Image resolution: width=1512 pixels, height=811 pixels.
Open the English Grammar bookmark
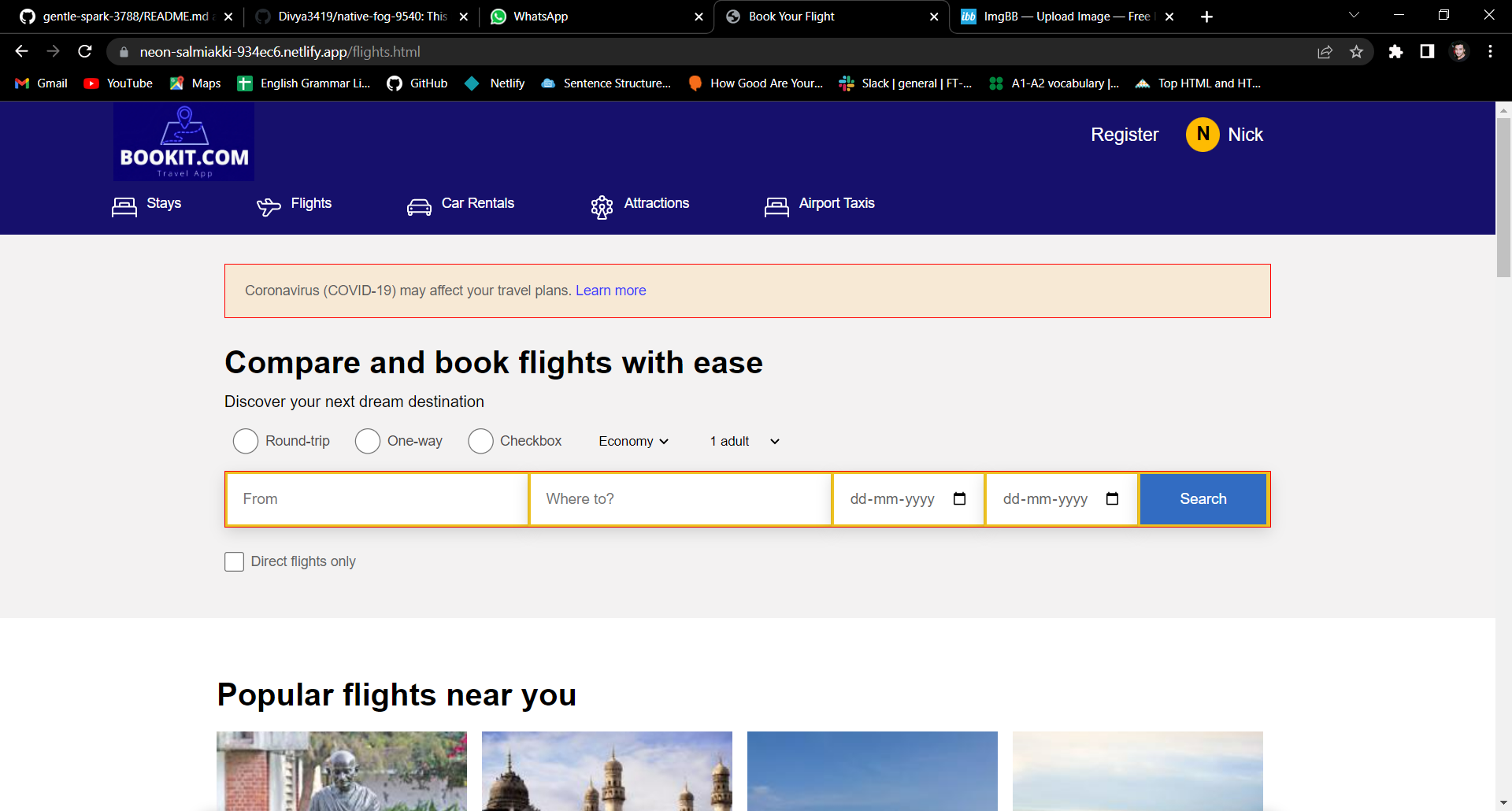coord(304,83)
